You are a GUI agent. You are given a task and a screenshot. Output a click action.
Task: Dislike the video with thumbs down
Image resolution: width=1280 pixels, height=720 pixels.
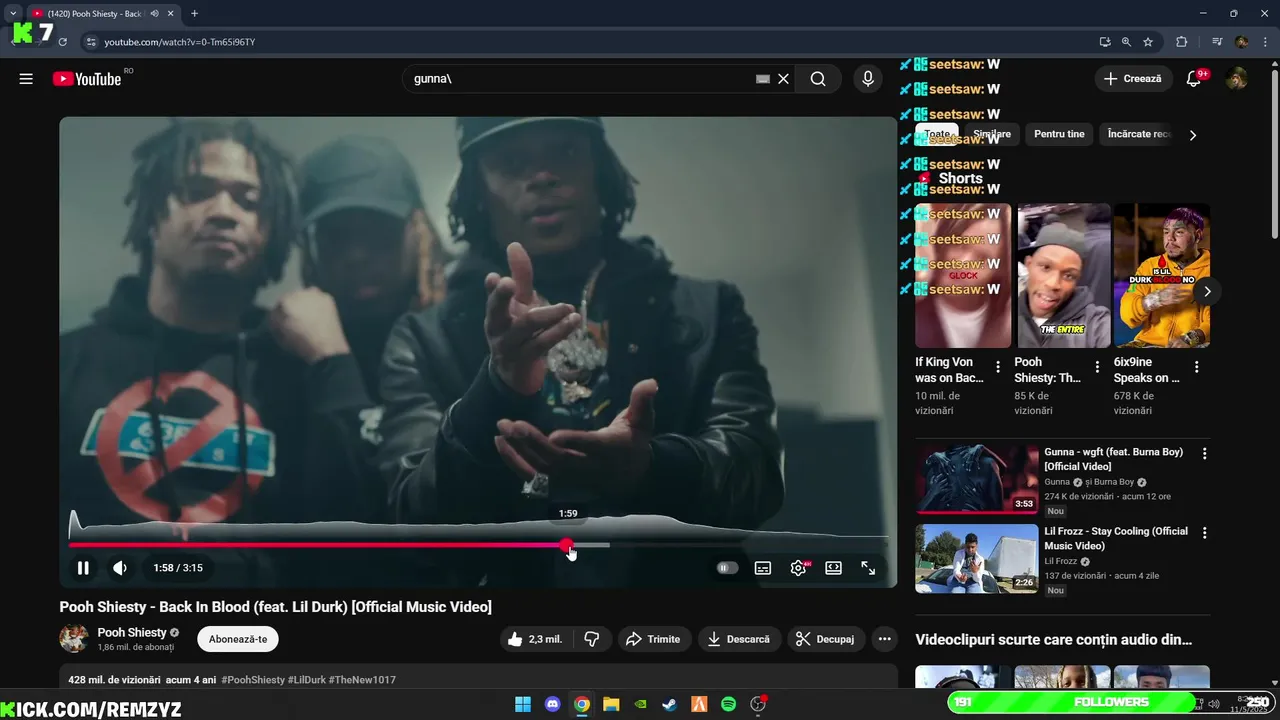pyautogui.click(x=592, y=639)
